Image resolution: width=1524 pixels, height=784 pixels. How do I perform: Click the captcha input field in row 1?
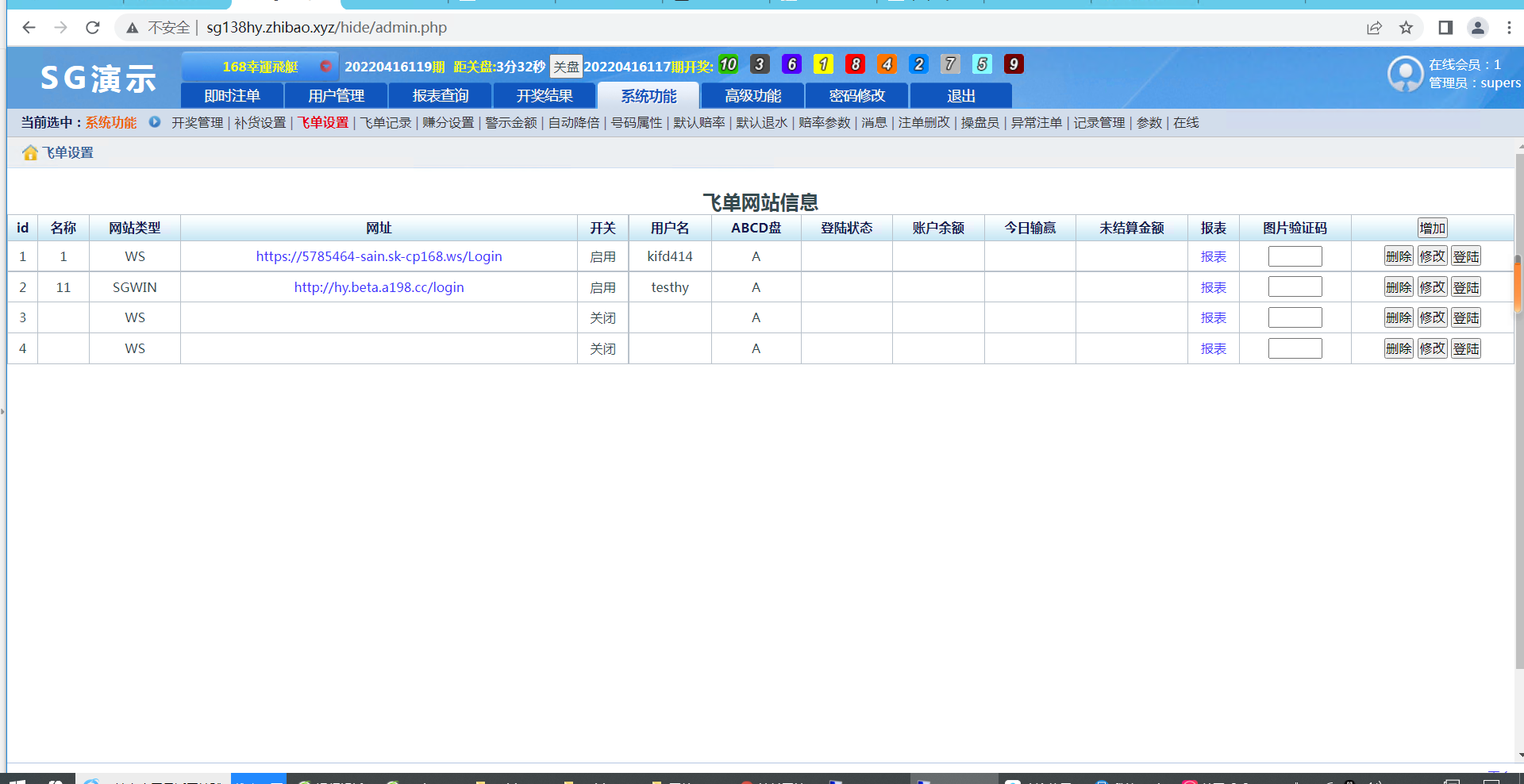[1295, 256]
